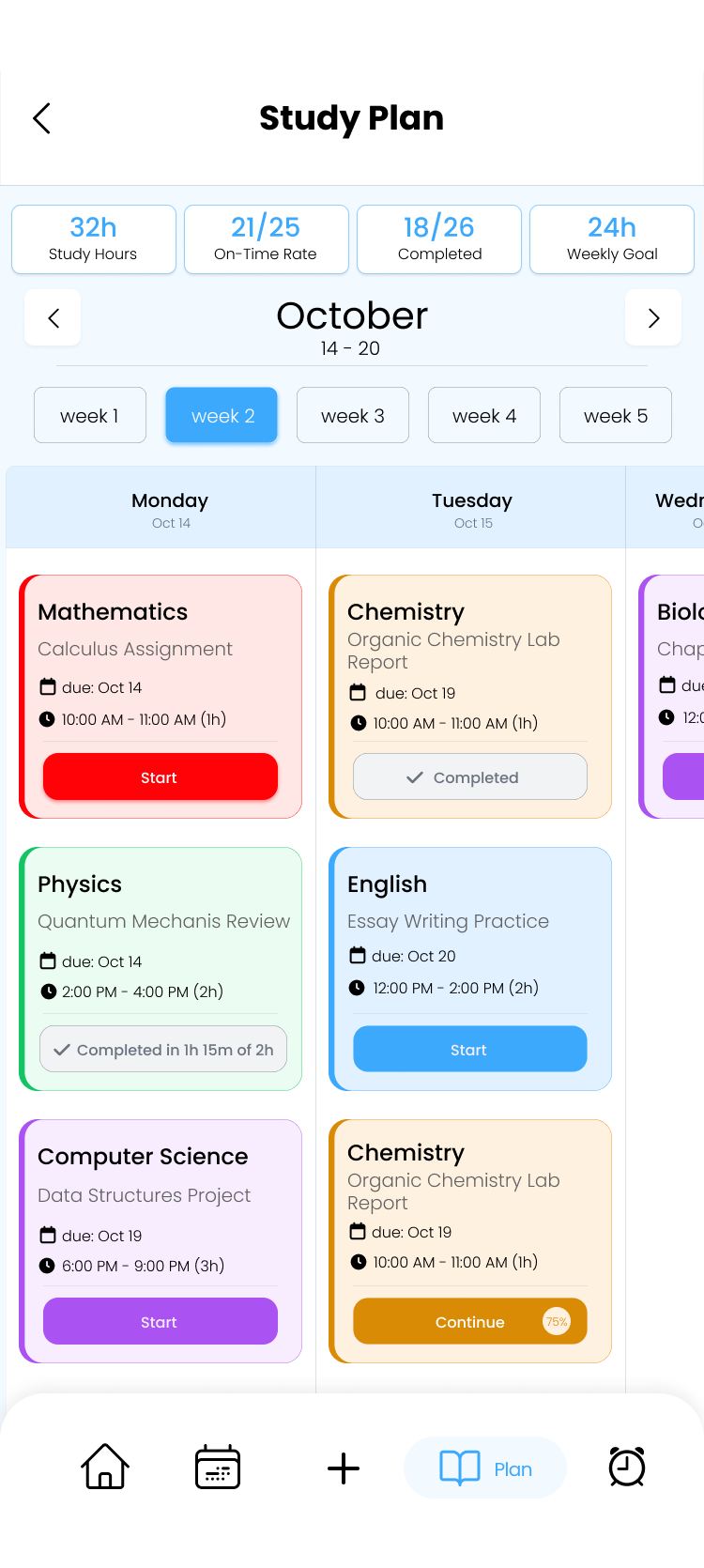Toggle completion on Physics Quantum Mechanics Review
704x1568 pixels.
[x=162, y=1049]
